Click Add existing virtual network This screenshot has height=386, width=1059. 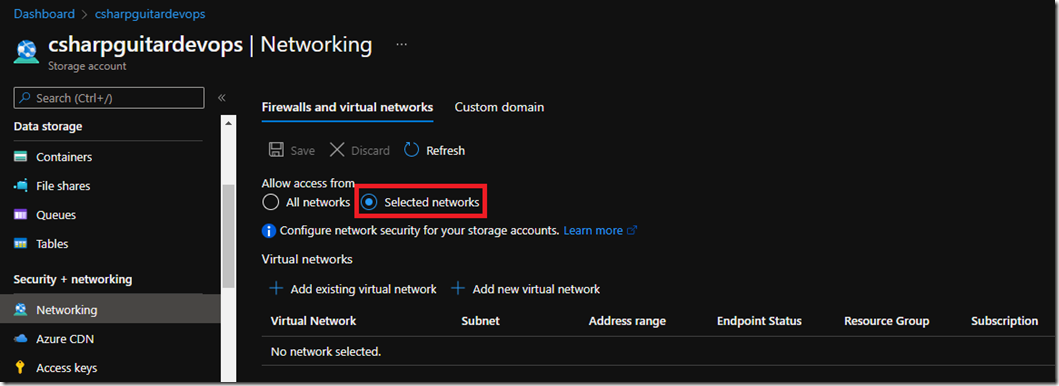coord(353,289)
